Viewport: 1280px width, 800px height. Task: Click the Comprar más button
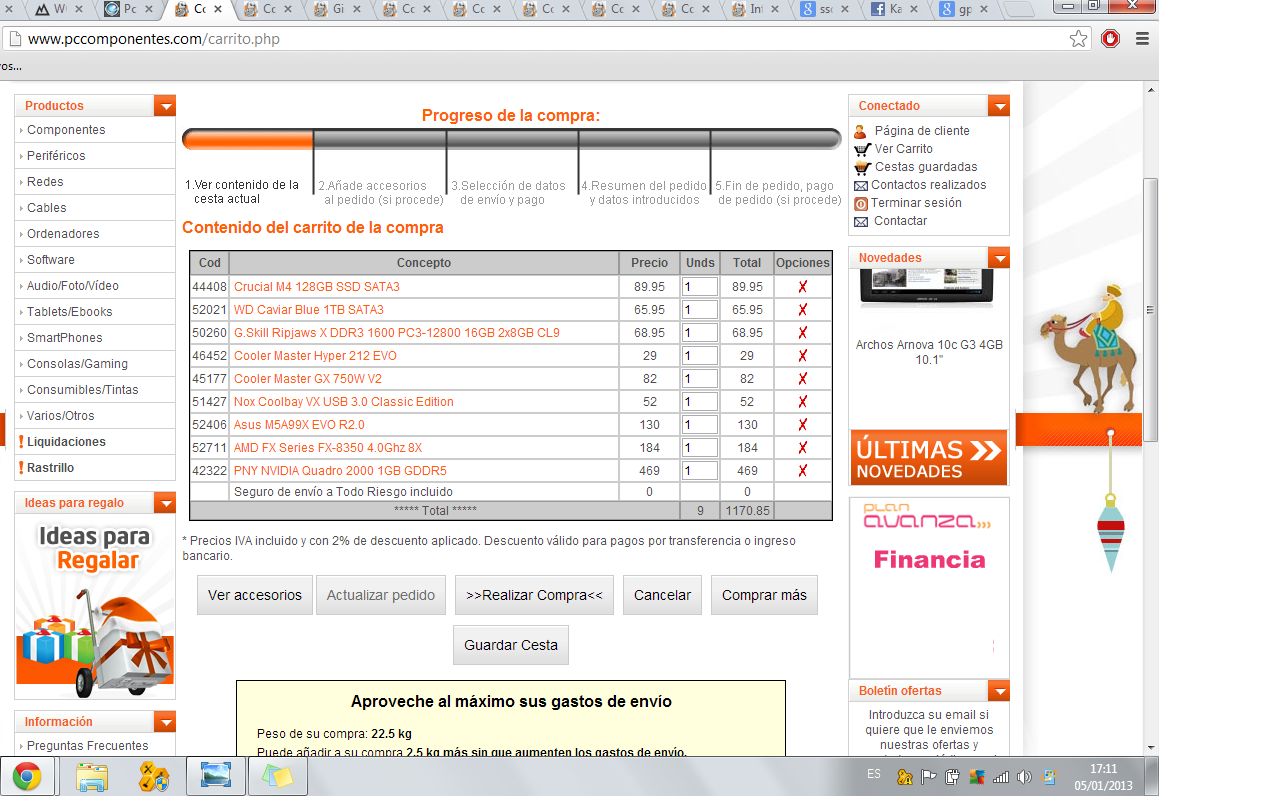click(x=764, y=595)
